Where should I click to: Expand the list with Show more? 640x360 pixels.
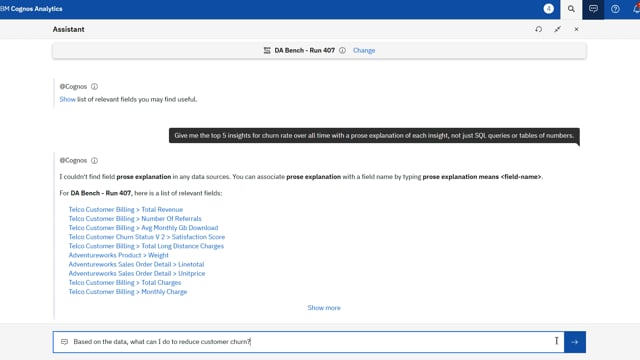[324, 308]
